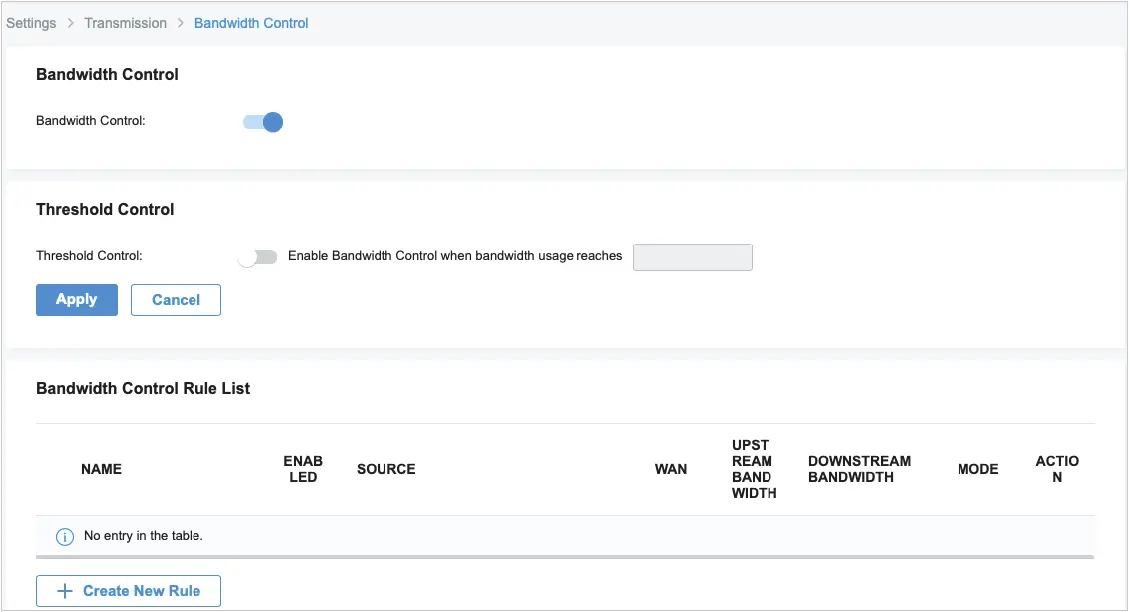Screen dimensions: 1130x612
Task: Enable the Threshold Control switch
Action: (x=257, y=256)
